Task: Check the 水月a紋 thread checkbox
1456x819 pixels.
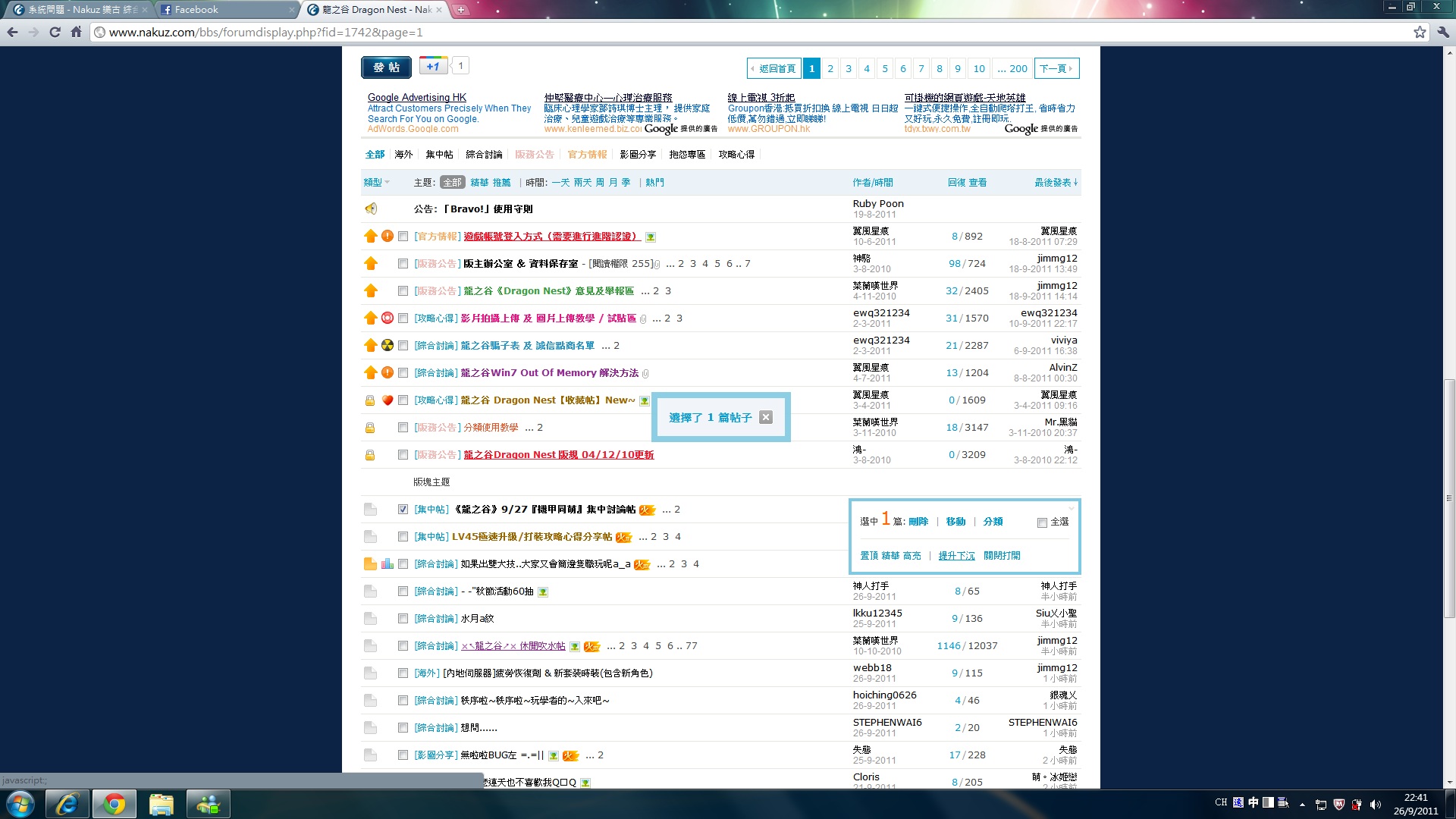Action: pyautogui.click(x=403, y=619)
